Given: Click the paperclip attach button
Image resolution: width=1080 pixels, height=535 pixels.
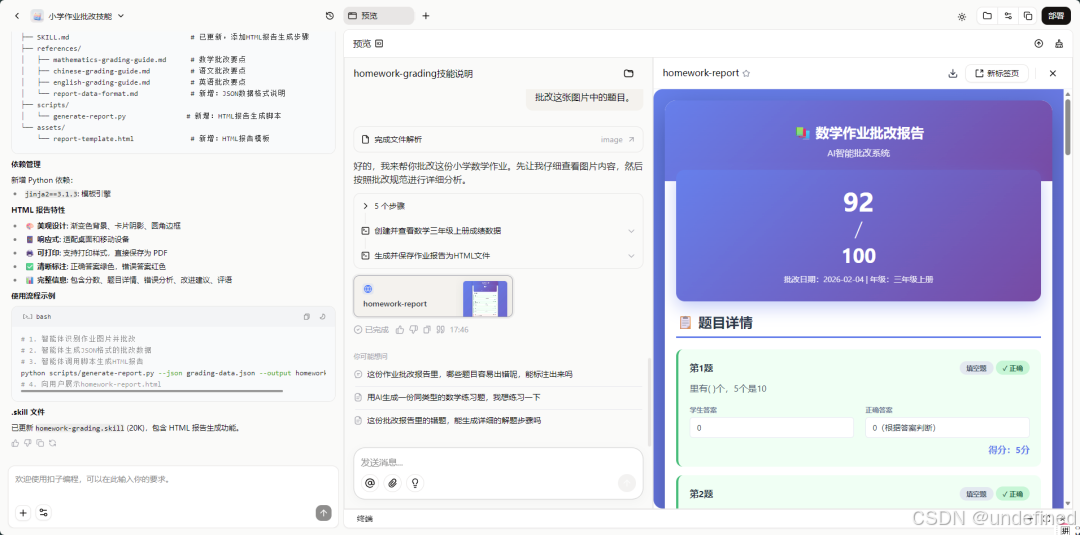Looking at the screenshot, I should pos(393,483).
